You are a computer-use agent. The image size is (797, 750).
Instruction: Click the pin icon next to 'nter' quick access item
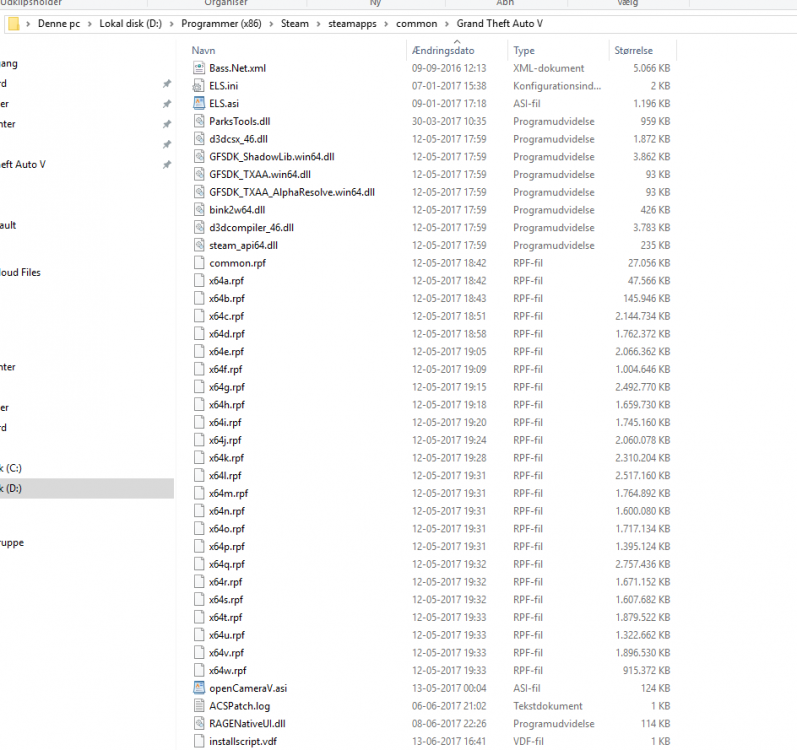167,124
